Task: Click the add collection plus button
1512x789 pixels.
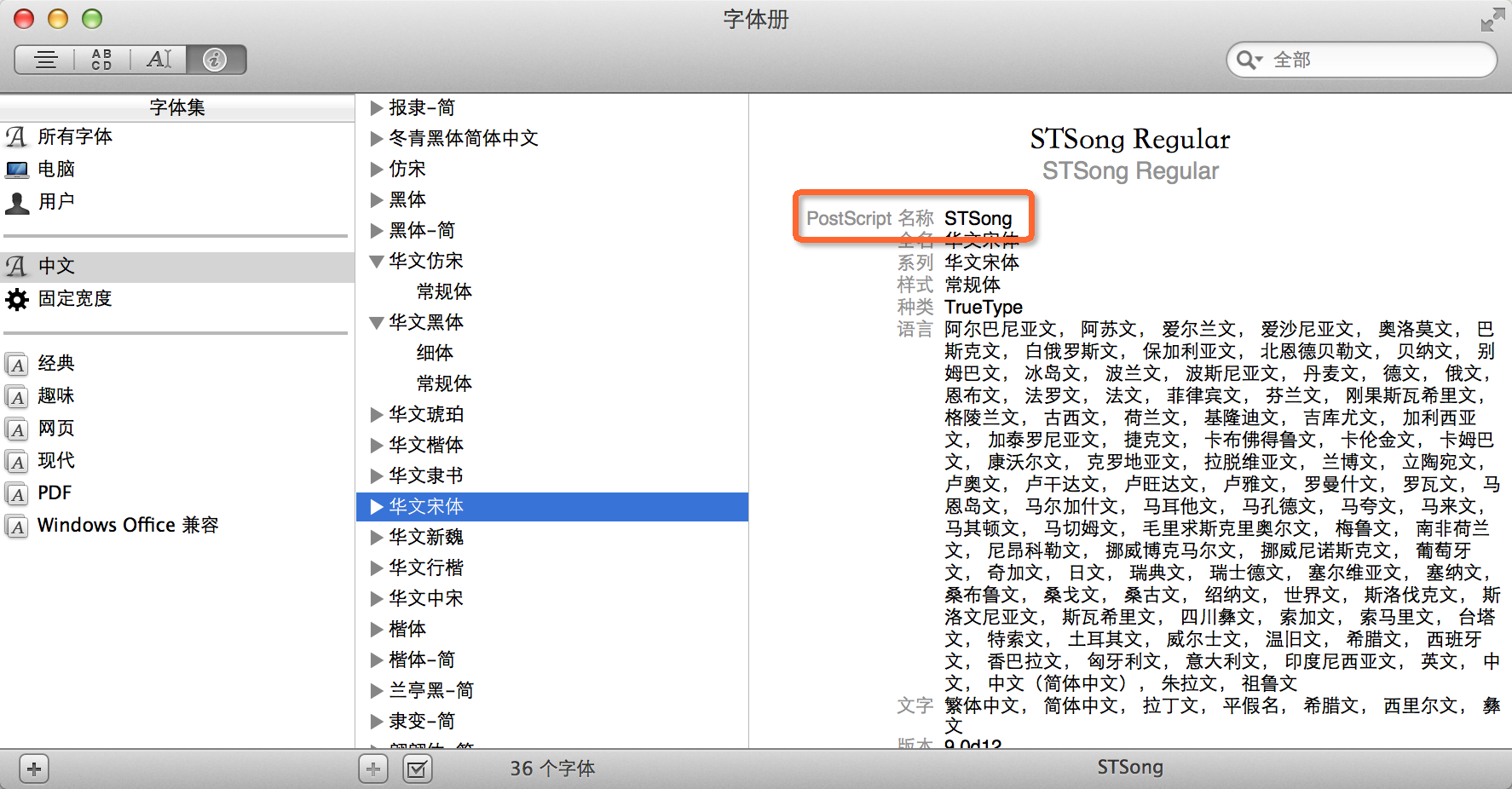Action: 34,769
